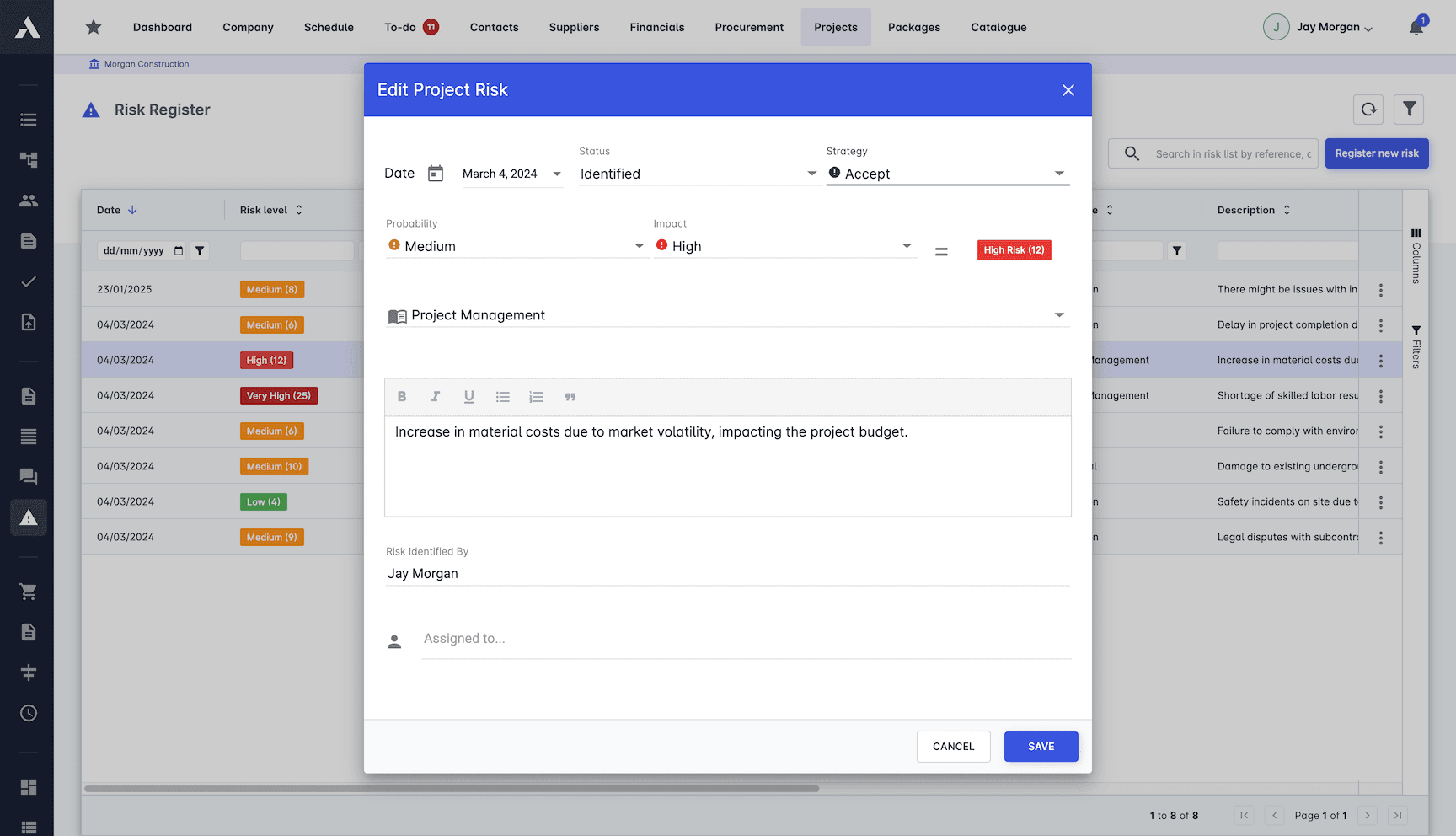Image resolution: width=1456 pixels, height=836 pixels.
Task: Click the Save button in the dialog
Action: point(1041,746)
